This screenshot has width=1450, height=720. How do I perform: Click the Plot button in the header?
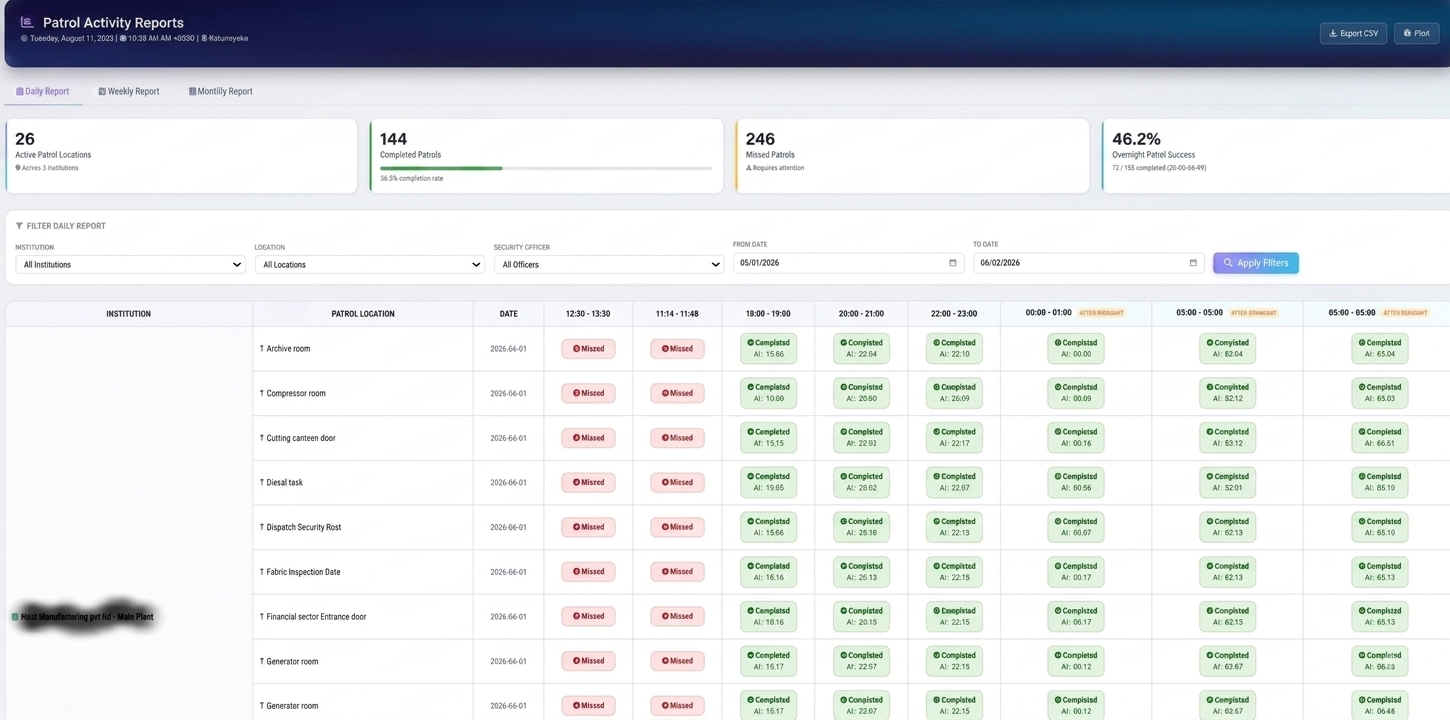point(1417,33)
